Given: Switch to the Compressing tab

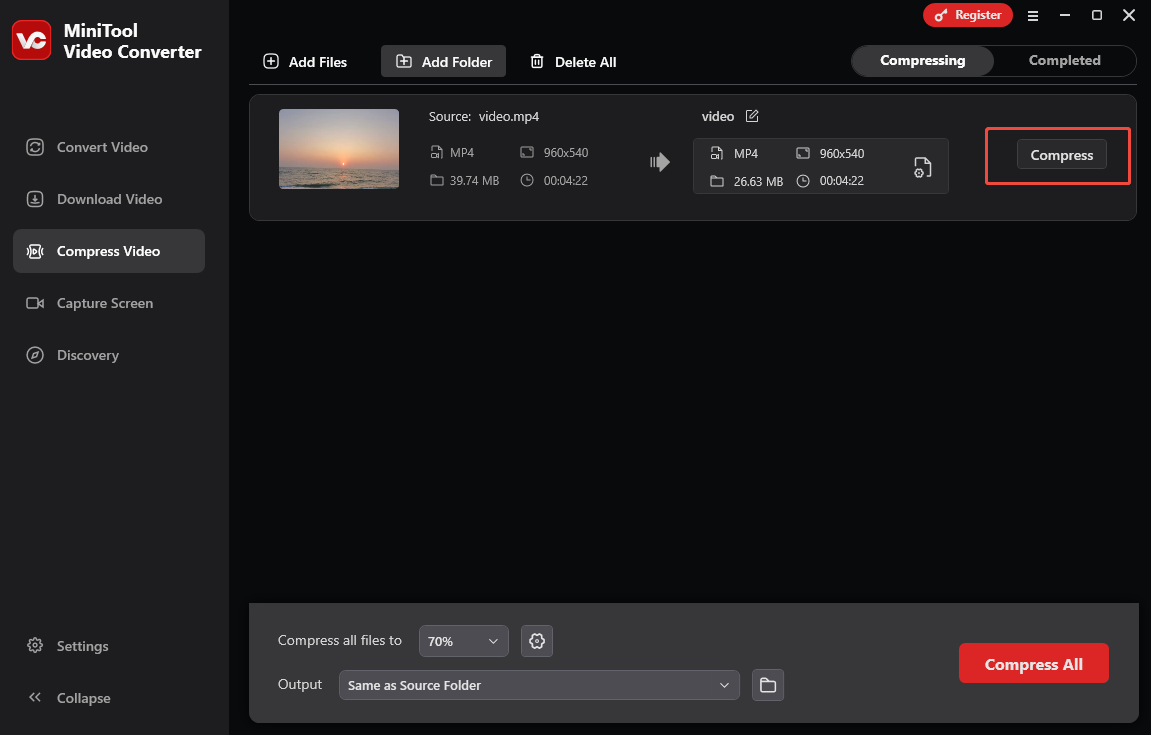Looking at the screenshot, I should (923, 60).
